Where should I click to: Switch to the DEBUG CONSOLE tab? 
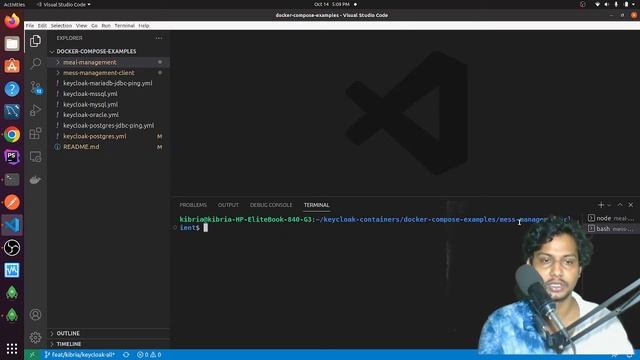pos(271,205)
